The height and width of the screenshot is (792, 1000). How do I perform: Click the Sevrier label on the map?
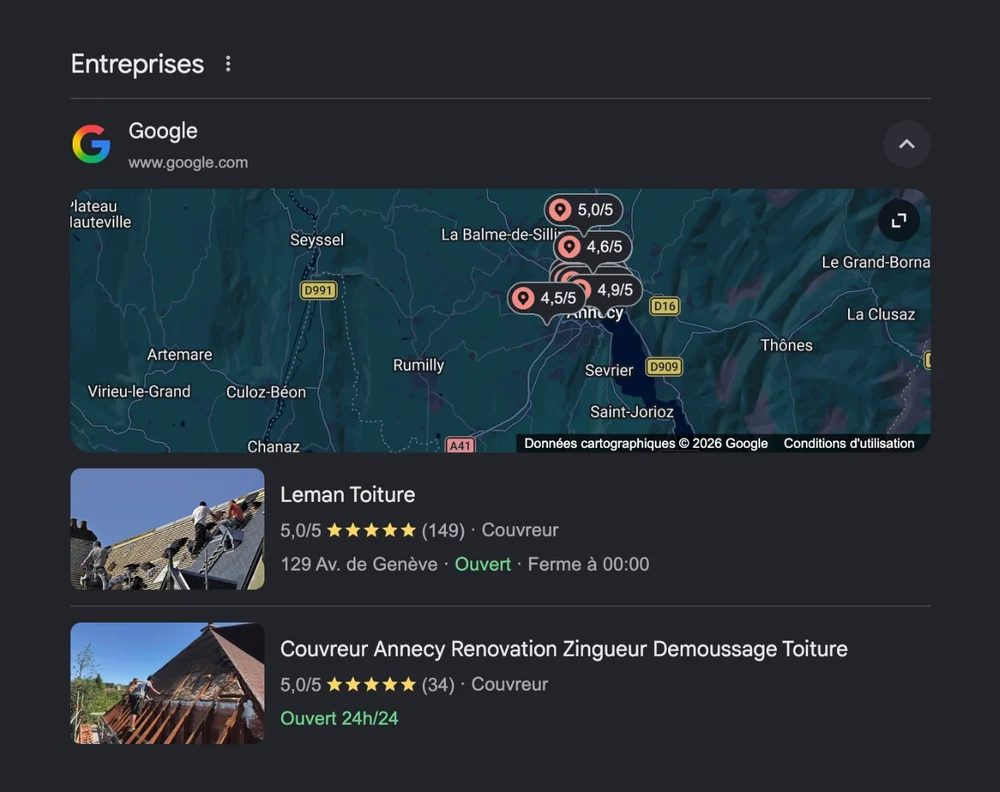609,370
